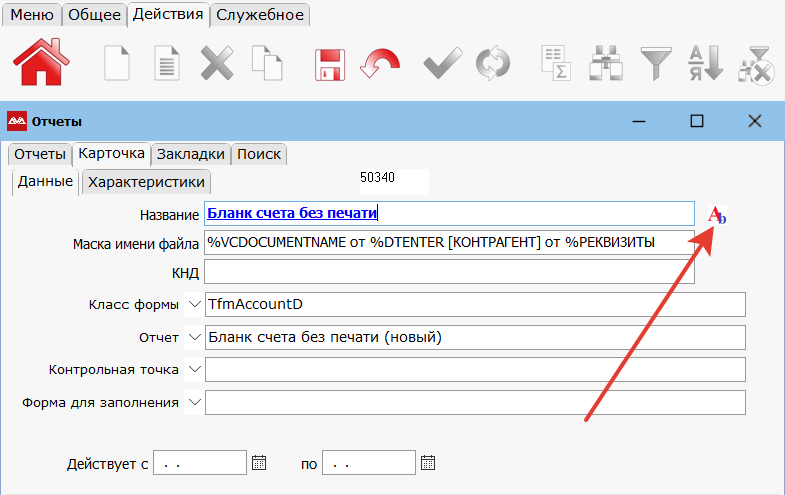Viewport: 785px width, 495px height.
Task: Expand the Контрольная точка dropdown
Action: 194,369
